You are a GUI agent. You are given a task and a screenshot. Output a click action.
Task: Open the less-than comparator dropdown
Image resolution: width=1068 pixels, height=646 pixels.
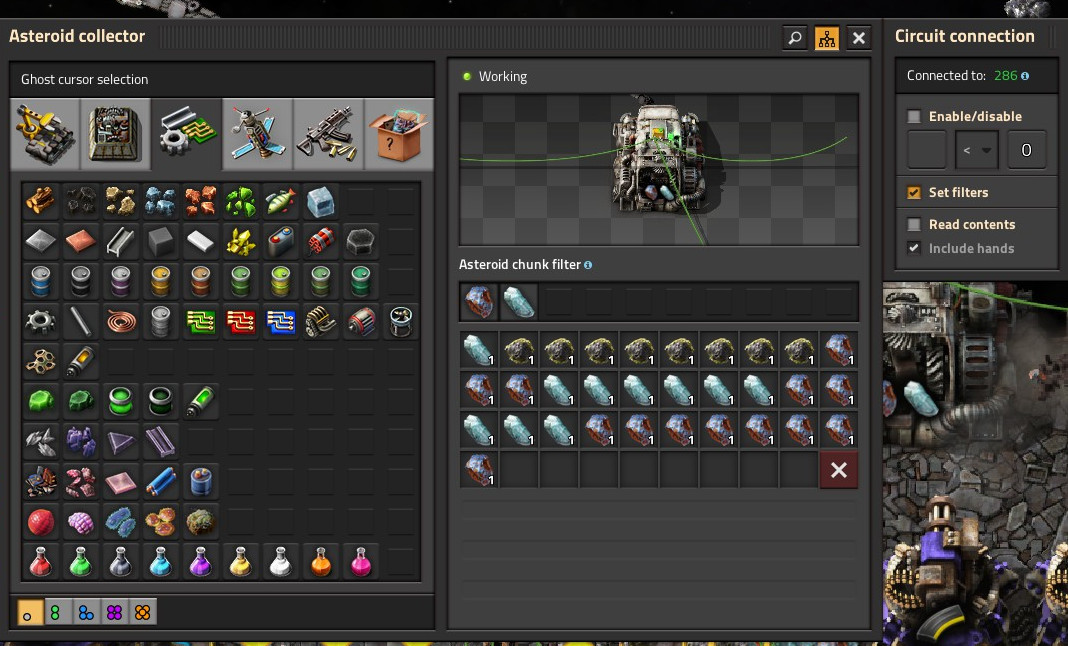point(977,150)
